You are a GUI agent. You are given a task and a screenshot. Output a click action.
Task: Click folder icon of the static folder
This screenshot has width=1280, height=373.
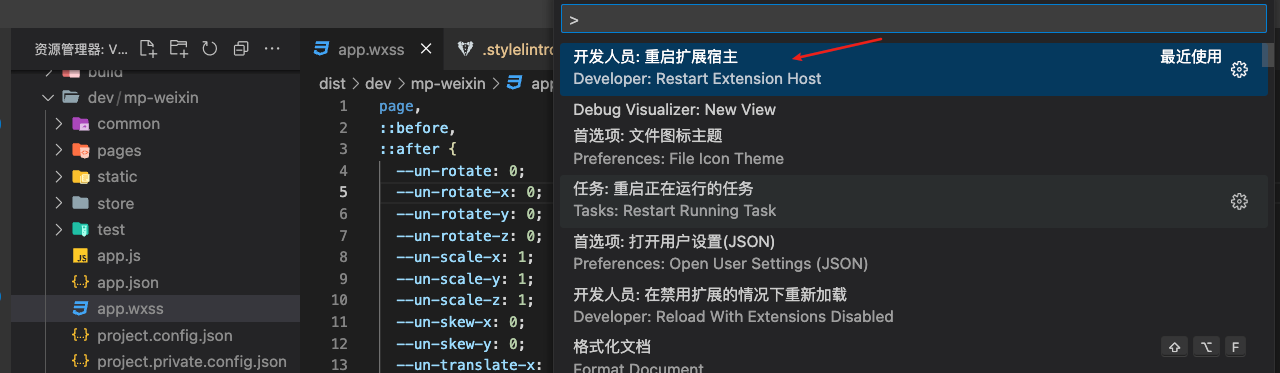coord(81,176)
